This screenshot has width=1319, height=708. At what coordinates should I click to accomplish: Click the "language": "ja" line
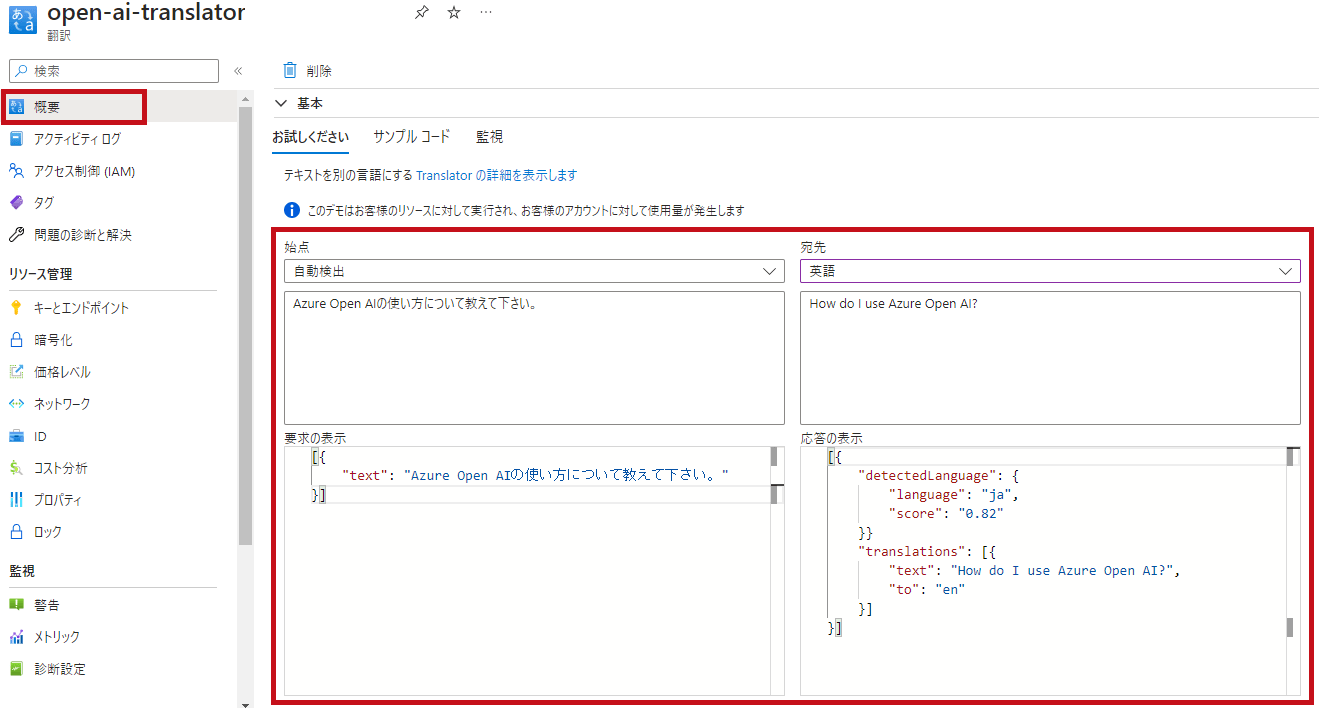click(953, 494)
